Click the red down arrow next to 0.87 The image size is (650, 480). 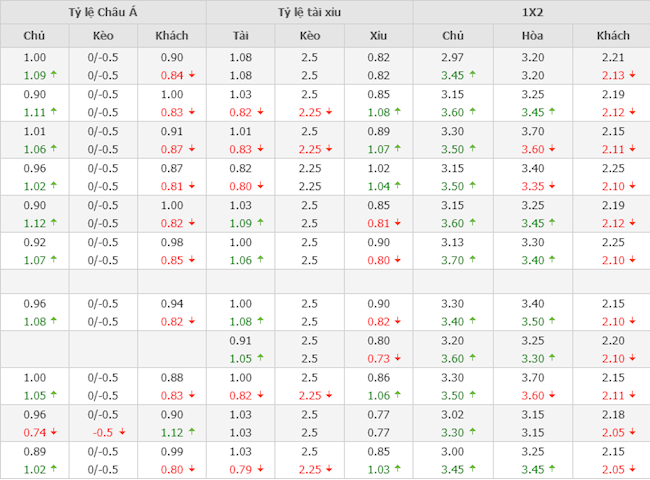191,149
